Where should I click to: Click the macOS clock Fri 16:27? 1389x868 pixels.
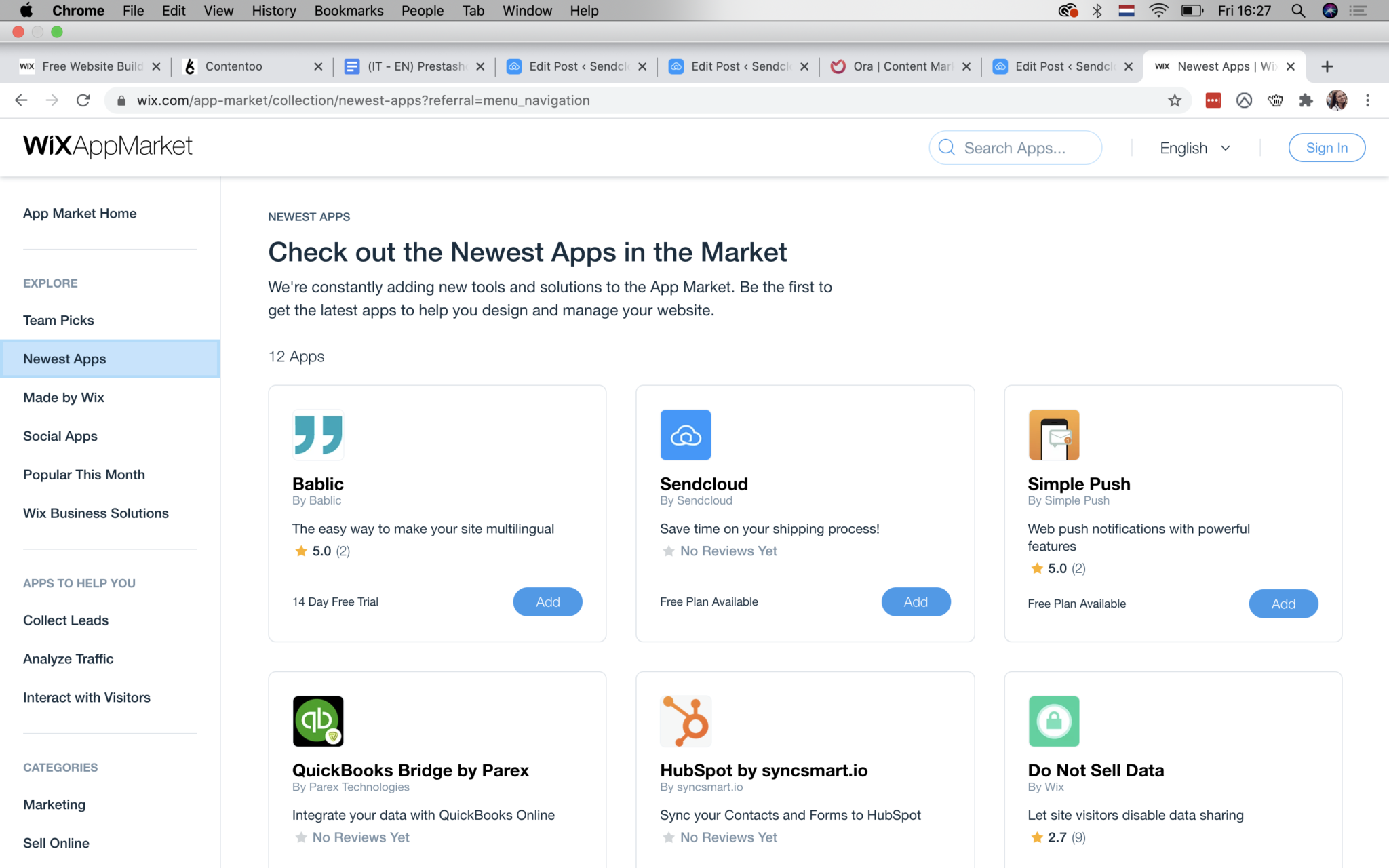1245,10
